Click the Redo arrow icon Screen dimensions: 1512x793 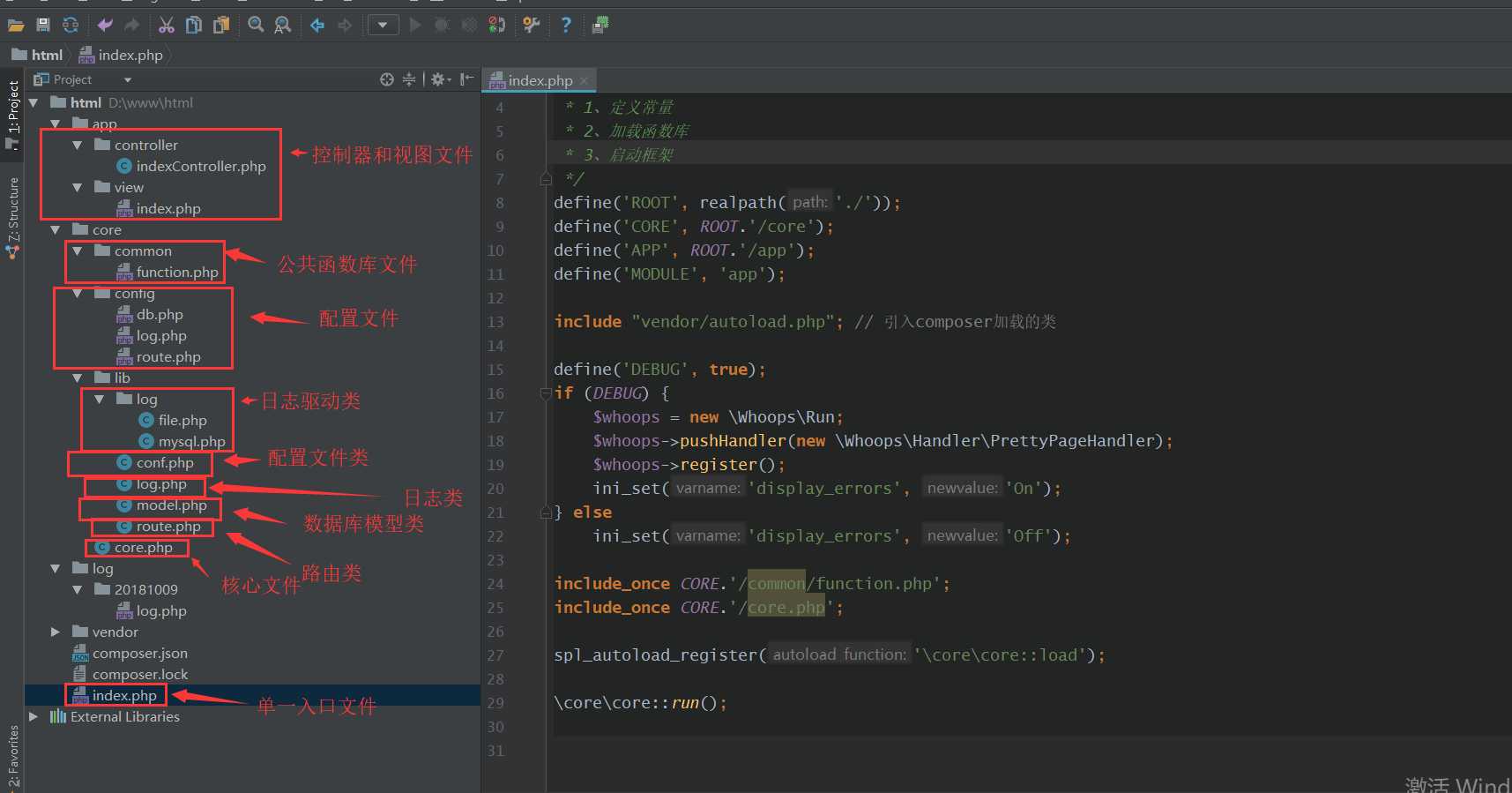131,26
